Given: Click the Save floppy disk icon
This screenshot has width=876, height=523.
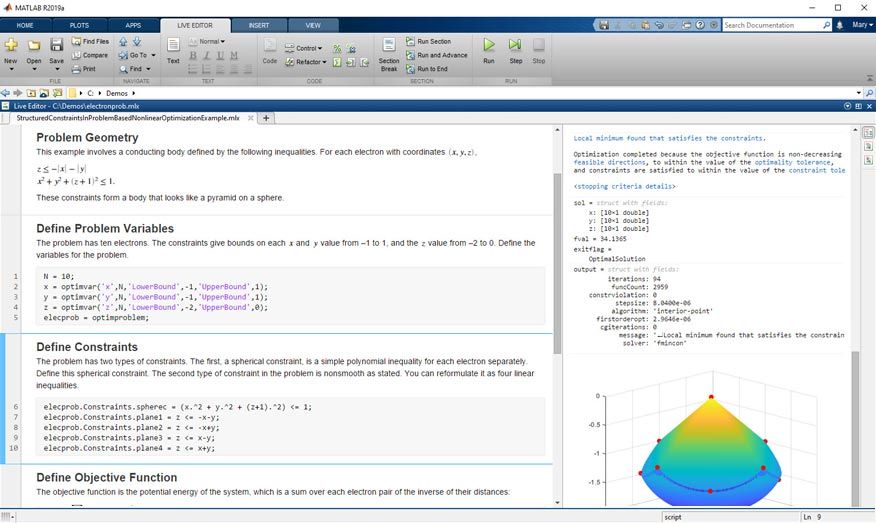Looking at the screenshot, I should tap(56, 45).
